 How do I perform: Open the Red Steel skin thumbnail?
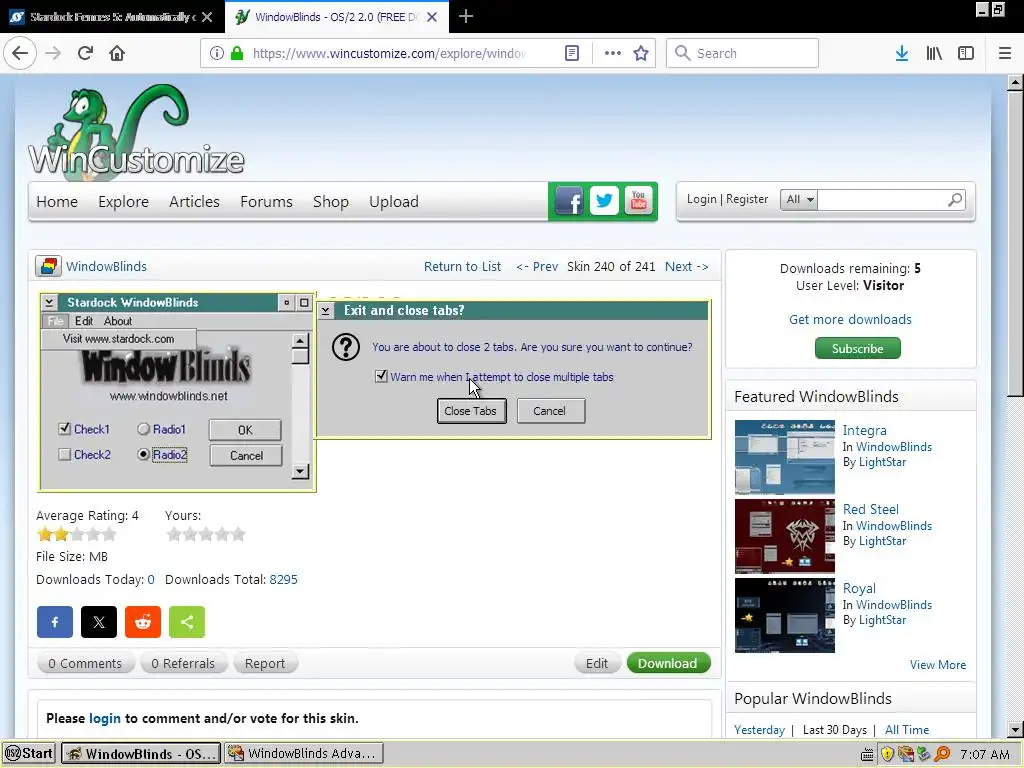(x=784, y=536)
